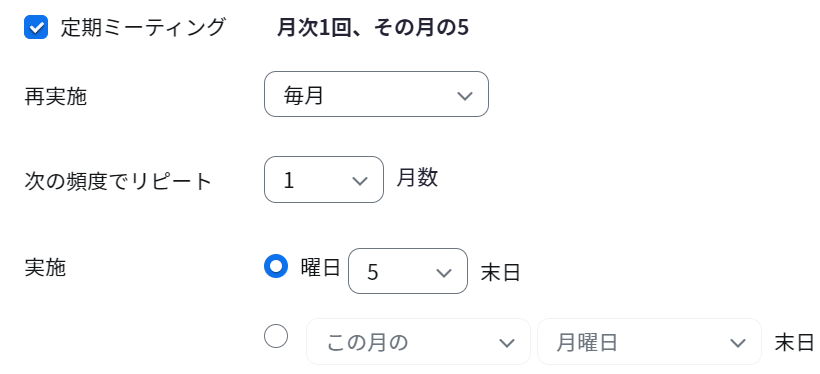Viewport: 820px width, 374px height.
Task: Click the 実施 field label
Action: click(45, 267)
